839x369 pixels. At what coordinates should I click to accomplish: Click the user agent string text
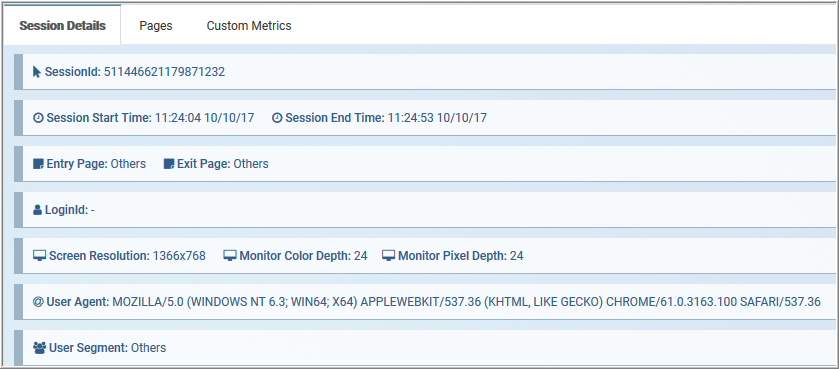click(x=466, y=302)
